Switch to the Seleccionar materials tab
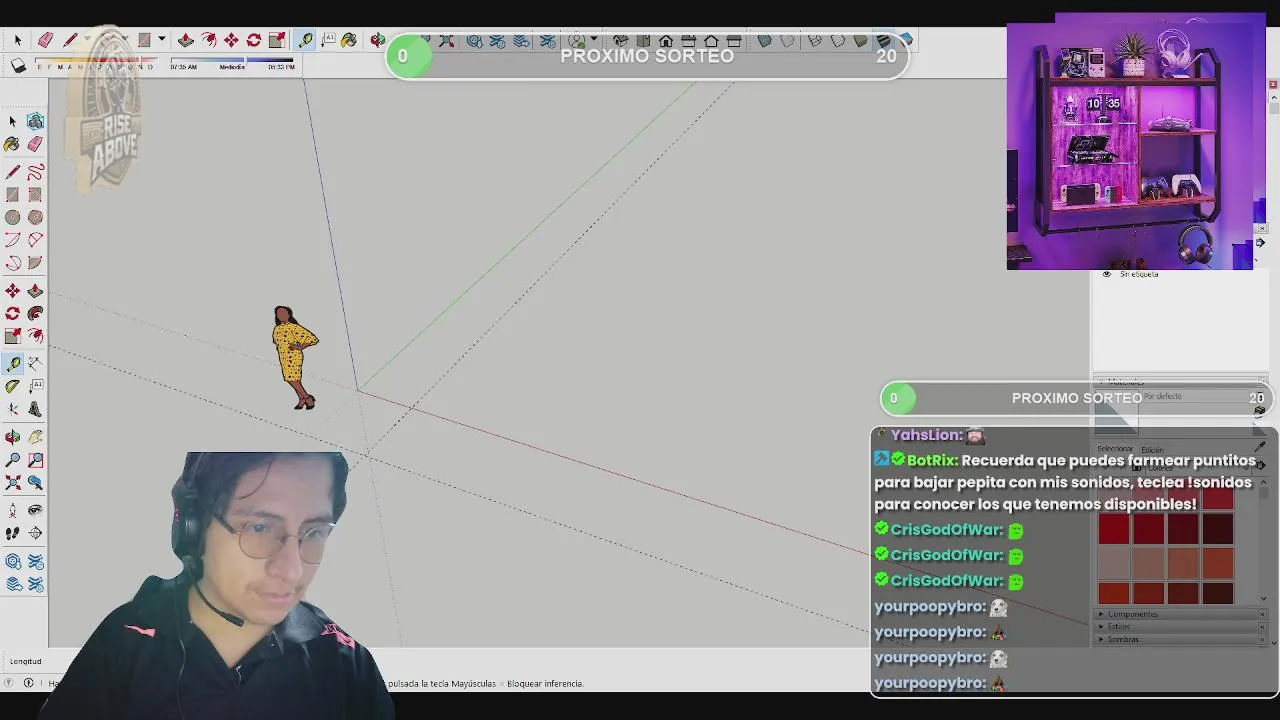1280x720 pixels. 1115,450
